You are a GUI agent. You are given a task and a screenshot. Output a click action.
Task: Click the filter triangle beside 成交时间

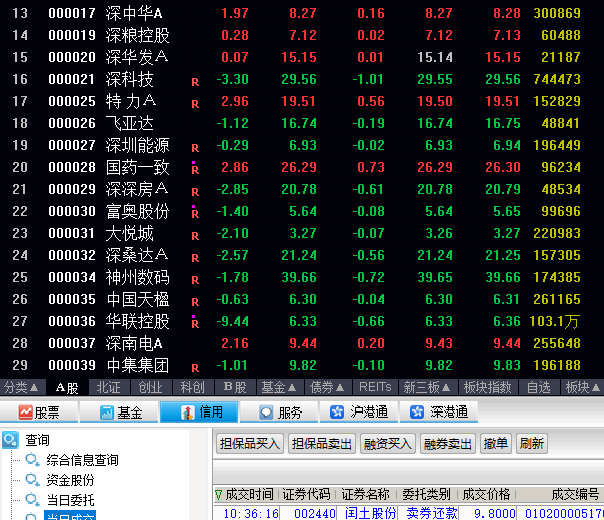218,495
